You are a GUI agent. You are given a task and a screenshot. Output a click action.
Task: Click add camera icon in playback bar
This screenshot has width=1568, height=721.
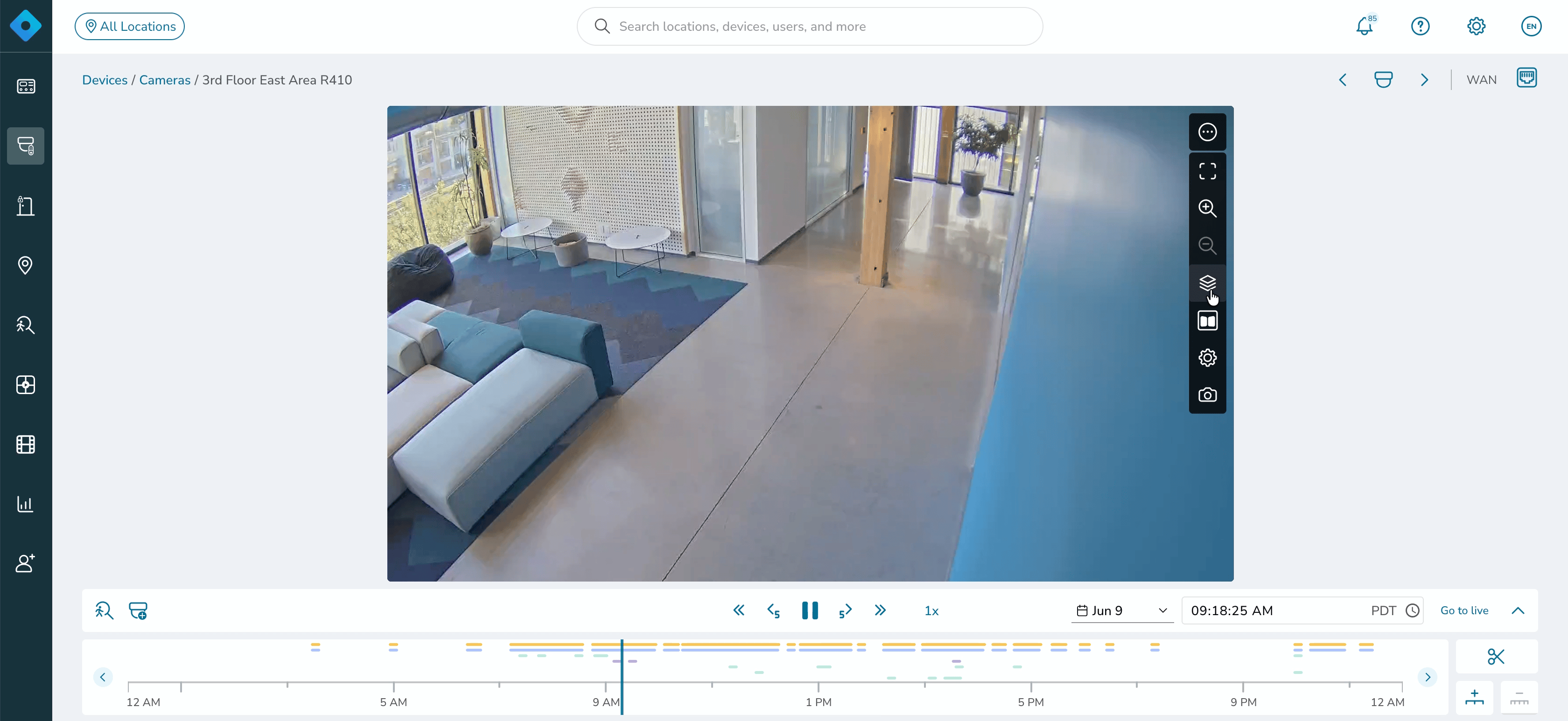(x=138, y=610)
